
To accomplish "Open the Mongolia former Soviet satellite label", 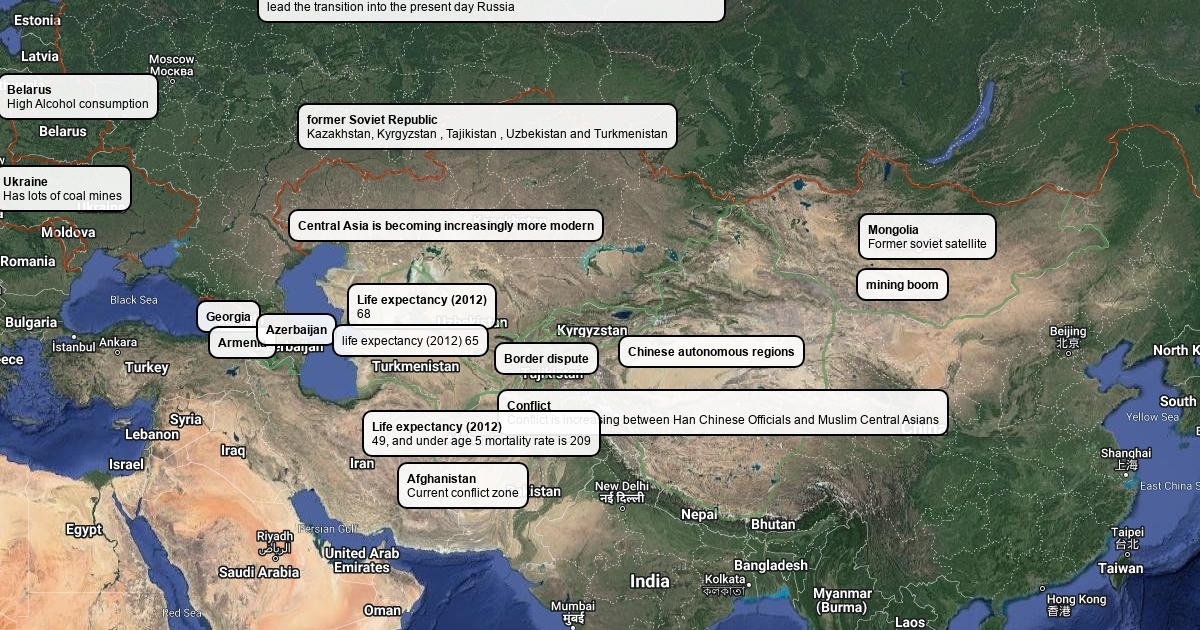I will point(927,237).
